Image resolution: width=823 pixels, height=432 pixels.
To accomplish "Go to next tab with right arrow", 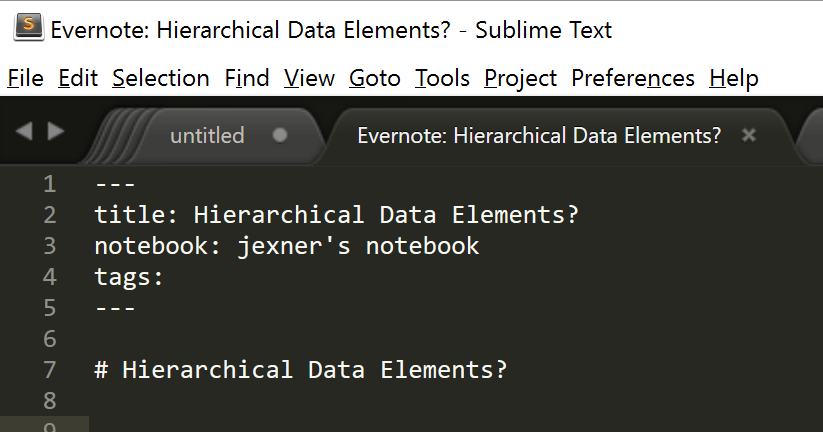I will coord(56,131).
